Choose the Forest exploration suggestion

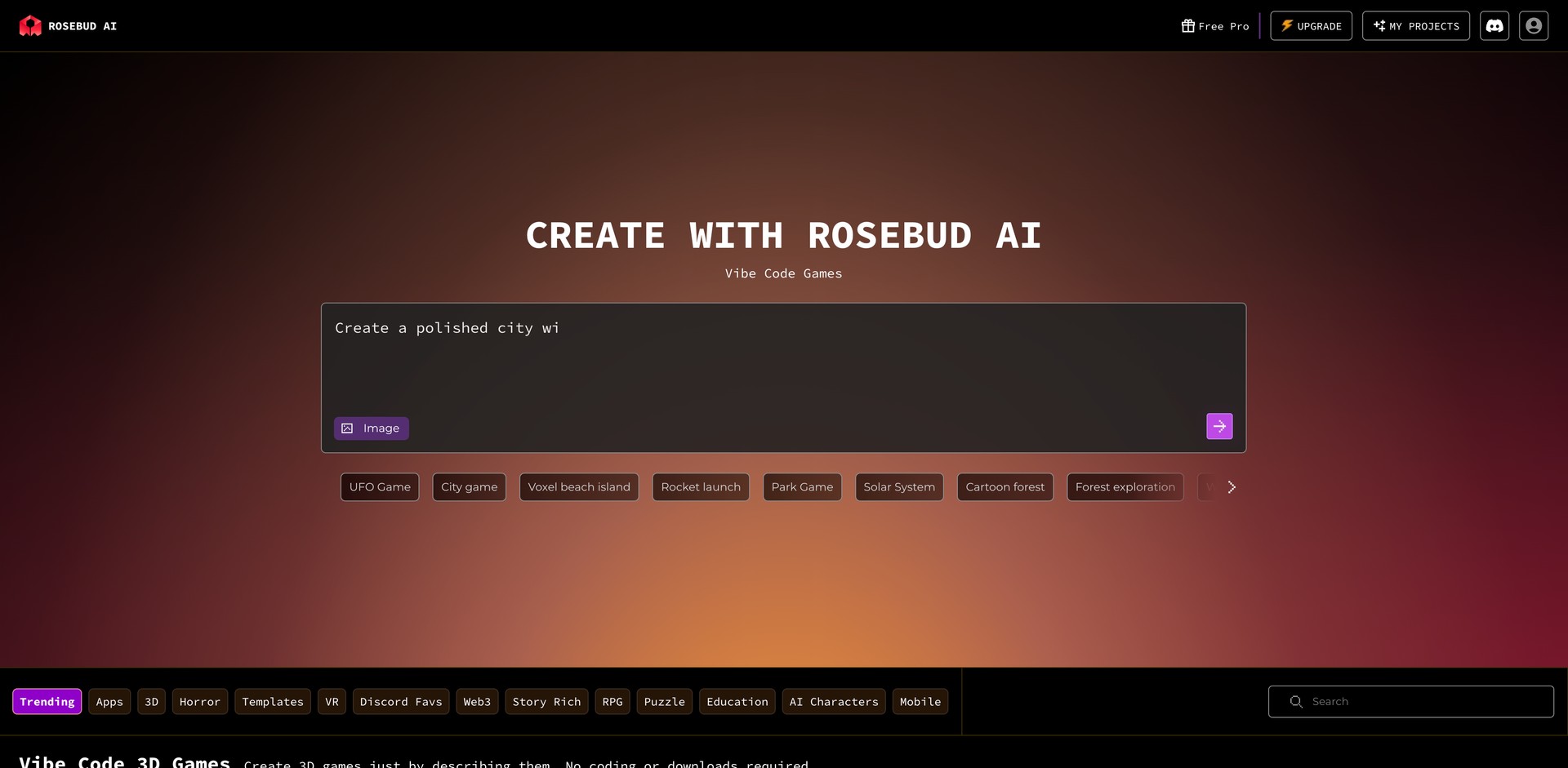tap(1125, 487)
